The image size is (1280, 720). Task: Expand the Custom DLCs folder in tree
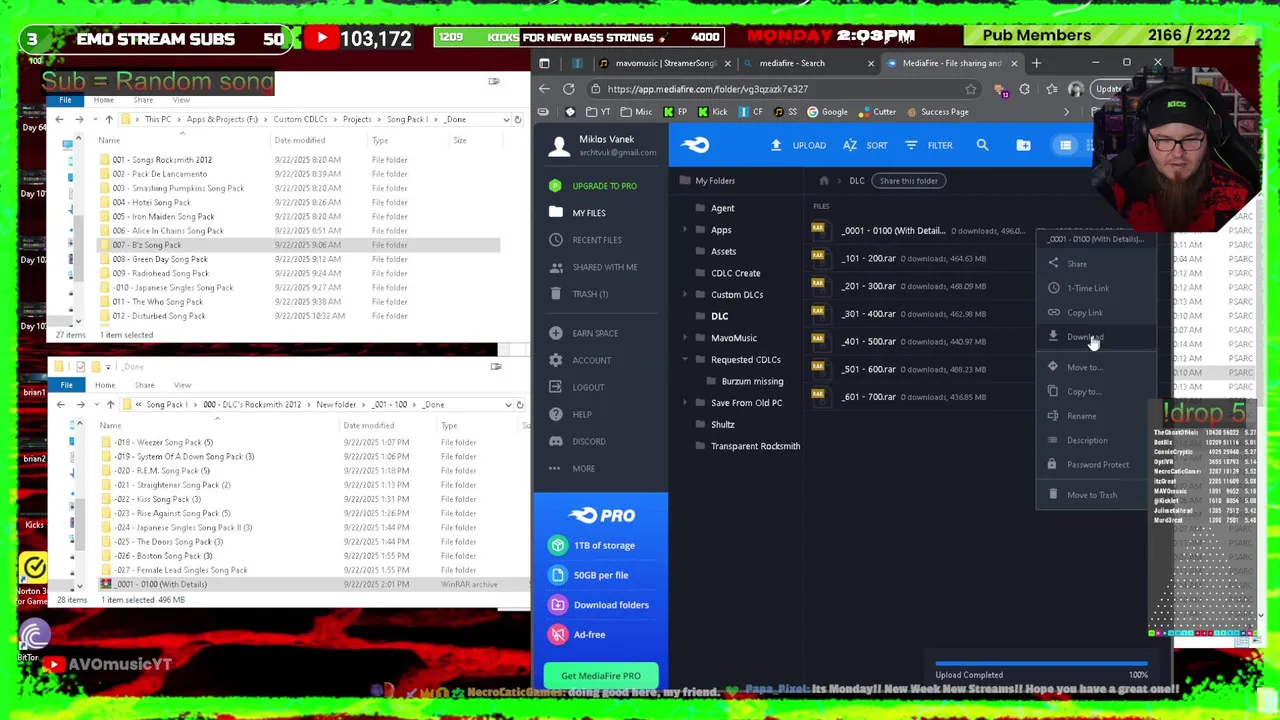685,295
